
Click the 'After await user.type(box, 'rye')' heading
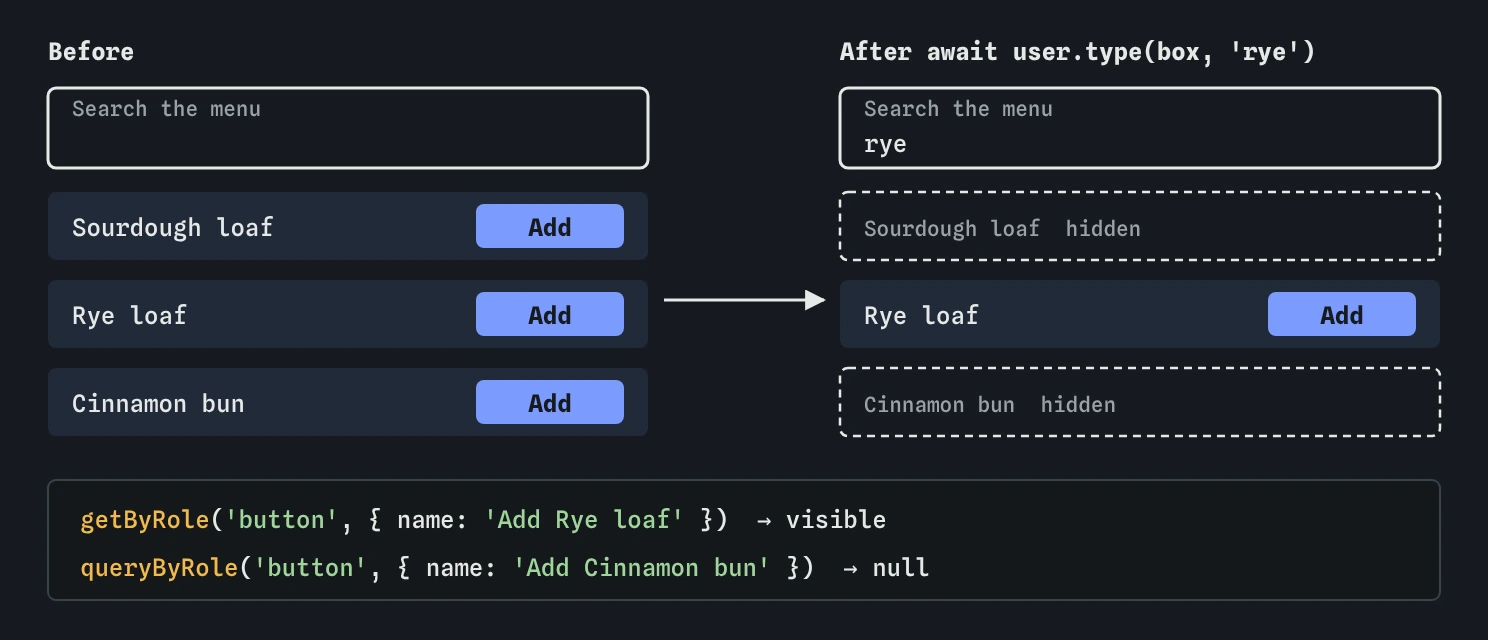[1077, 52]
